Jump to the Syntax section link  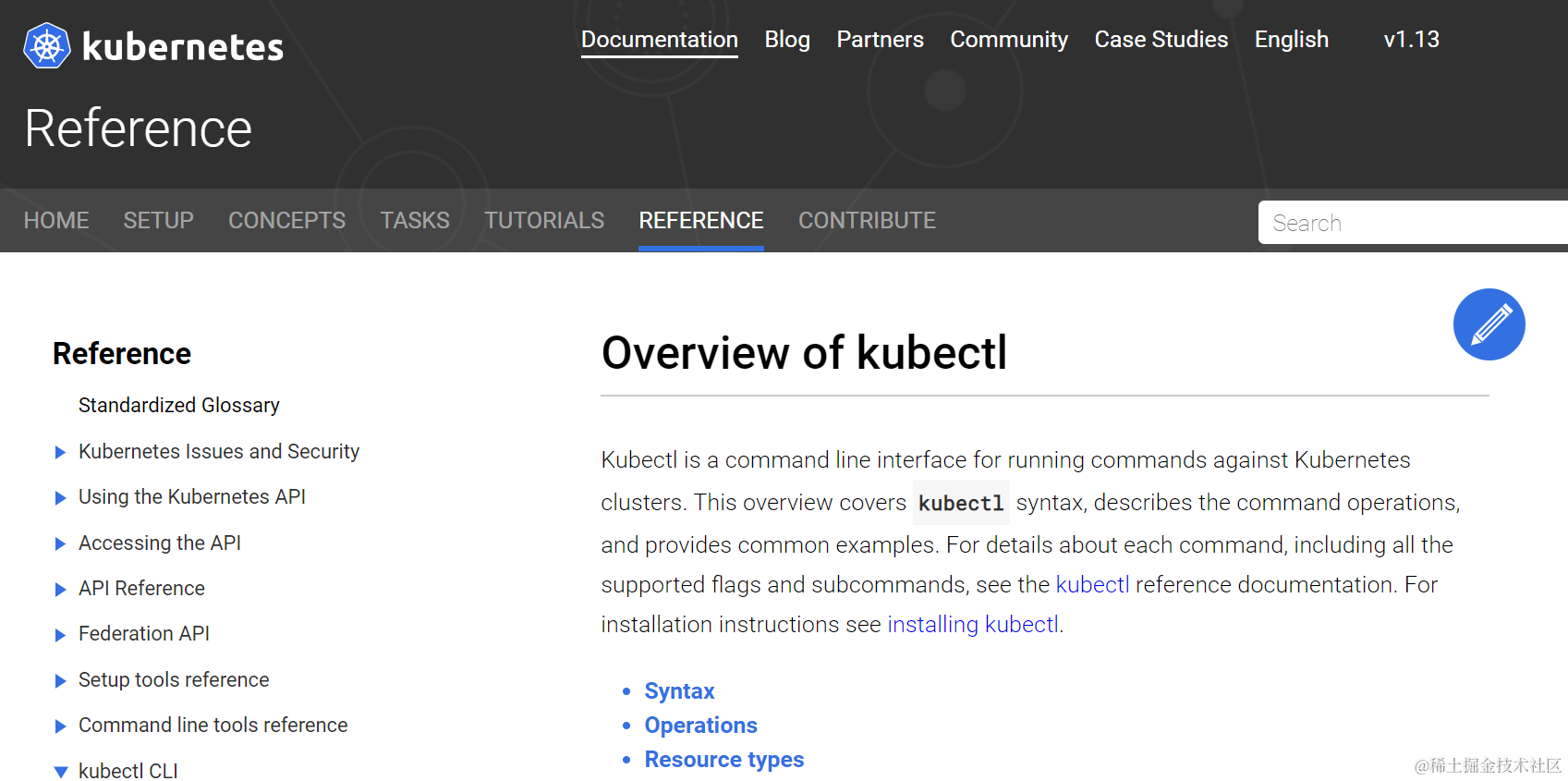coord(679,691)
